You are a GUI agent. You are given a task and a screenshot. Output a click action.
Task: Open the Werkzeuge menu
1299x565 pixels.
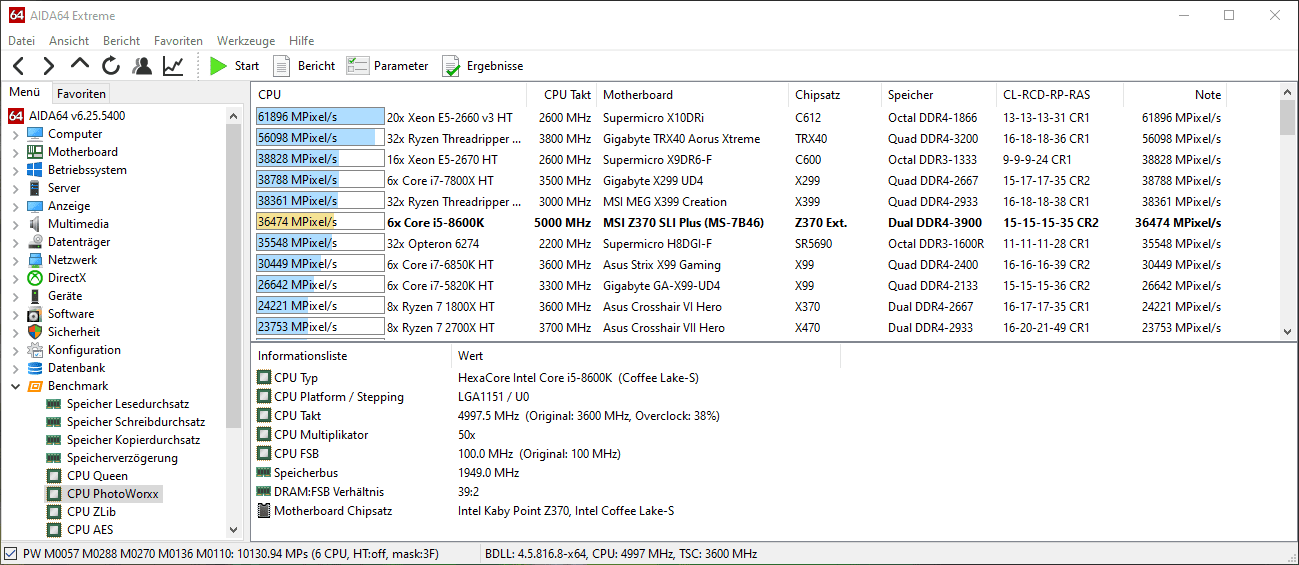[x=246, y=41]
